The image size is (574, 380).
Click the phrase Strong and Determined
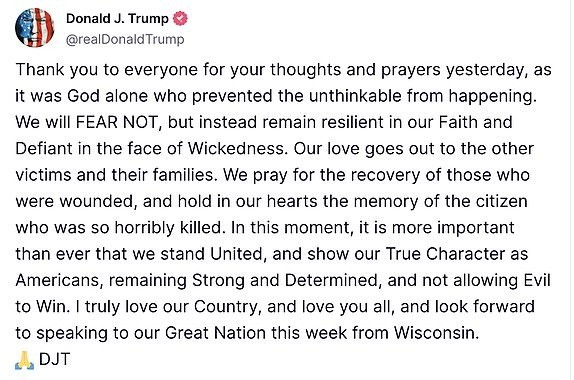[x=284, y=280]
